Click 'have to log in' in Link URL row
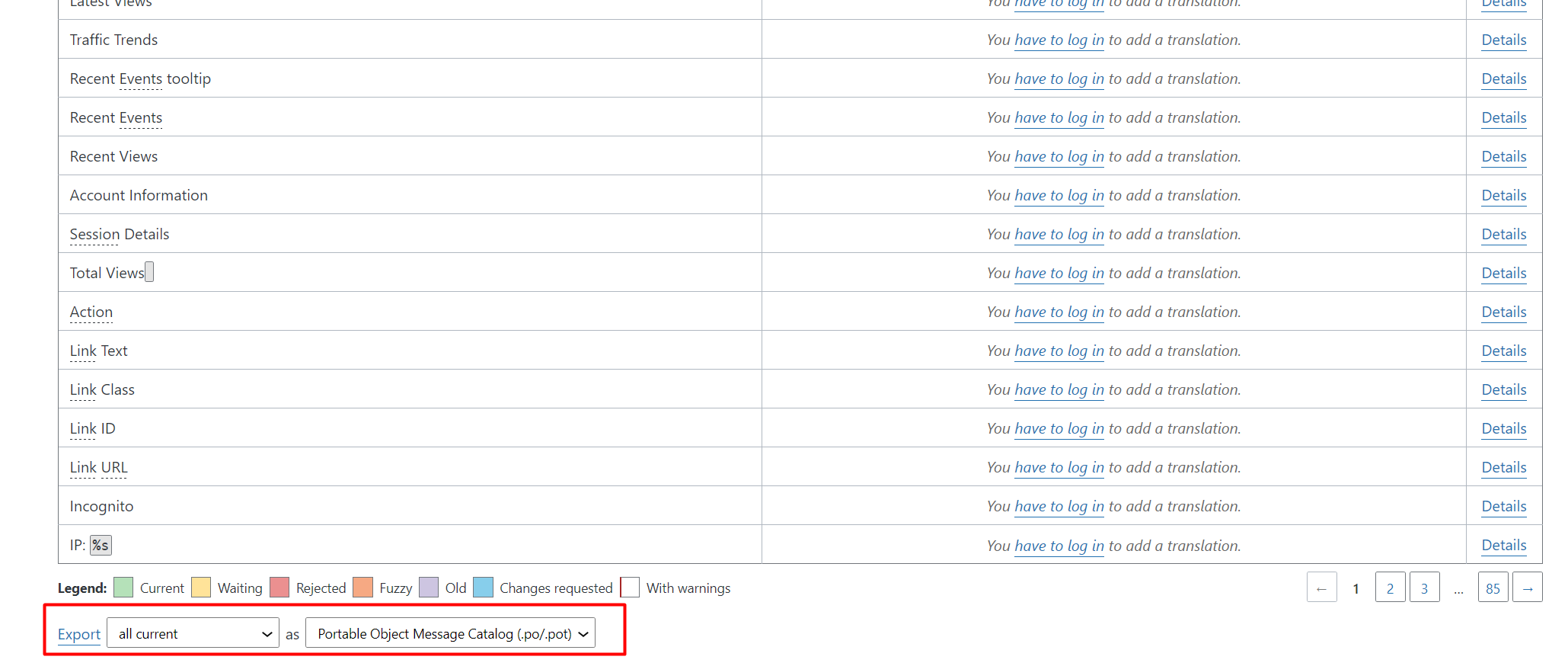 pos(1059,468)
